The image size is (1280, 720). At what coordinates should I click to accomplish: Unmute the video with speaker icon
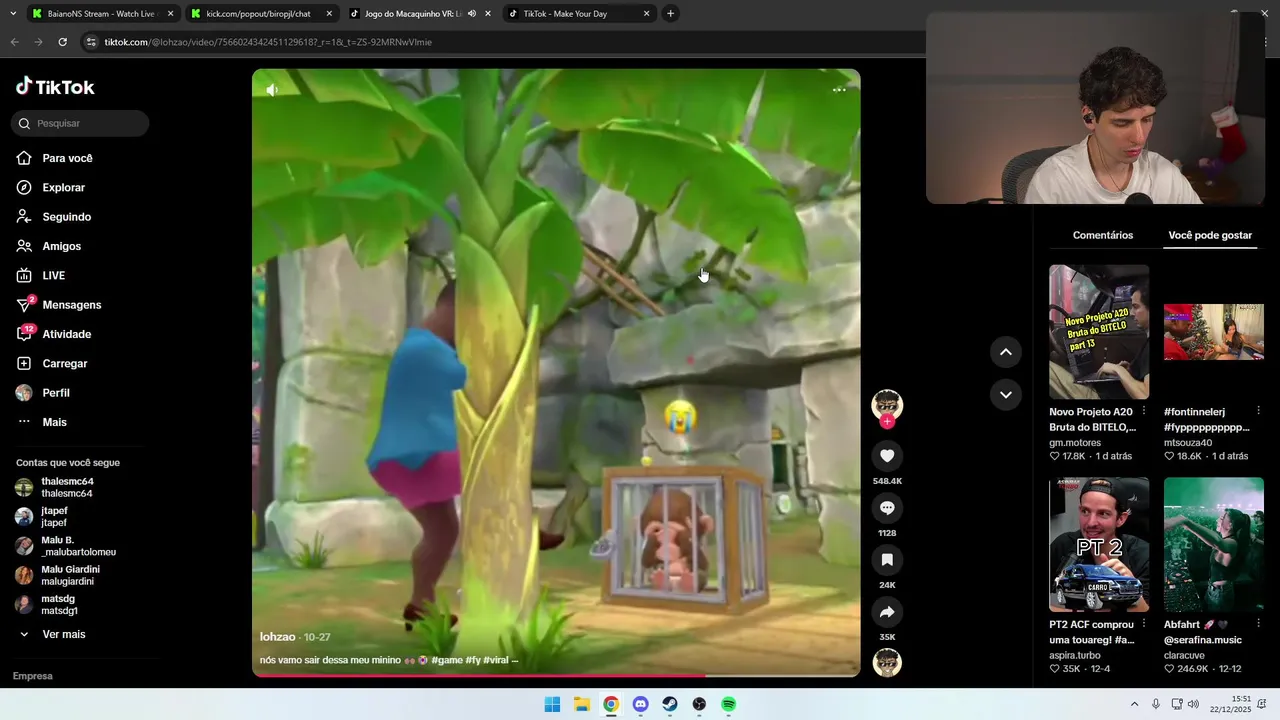click(x=271, y=90)
